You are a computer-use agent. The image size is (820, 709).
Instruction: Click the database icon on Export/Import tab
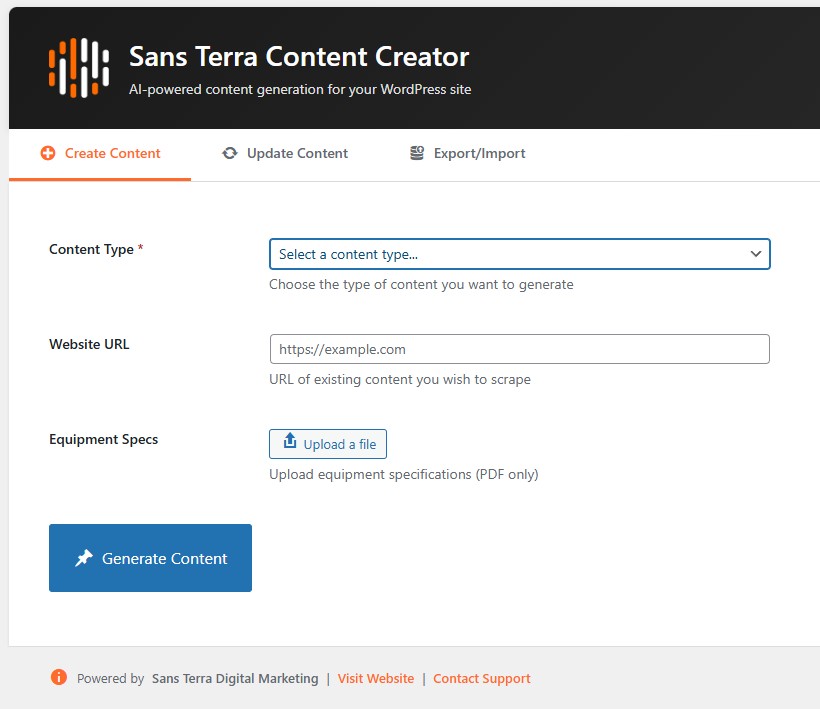click(417, 153)
